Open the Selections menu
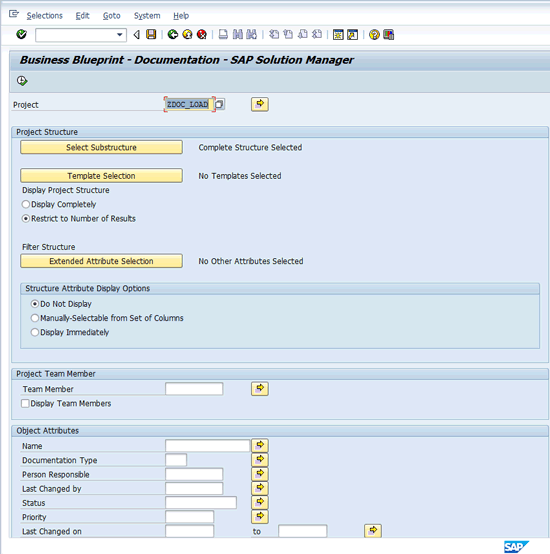The image size is (550, 554). pyautogui.click(x=45, y=16)
